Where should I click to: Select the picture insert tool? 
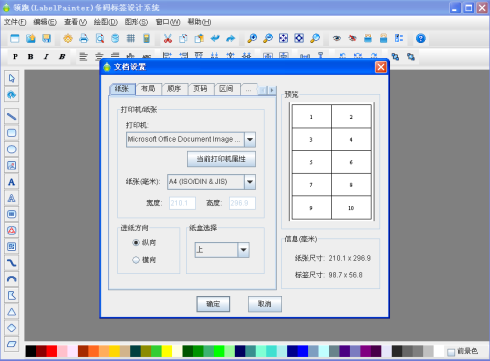pyautogui.click(x=12, y=165)
